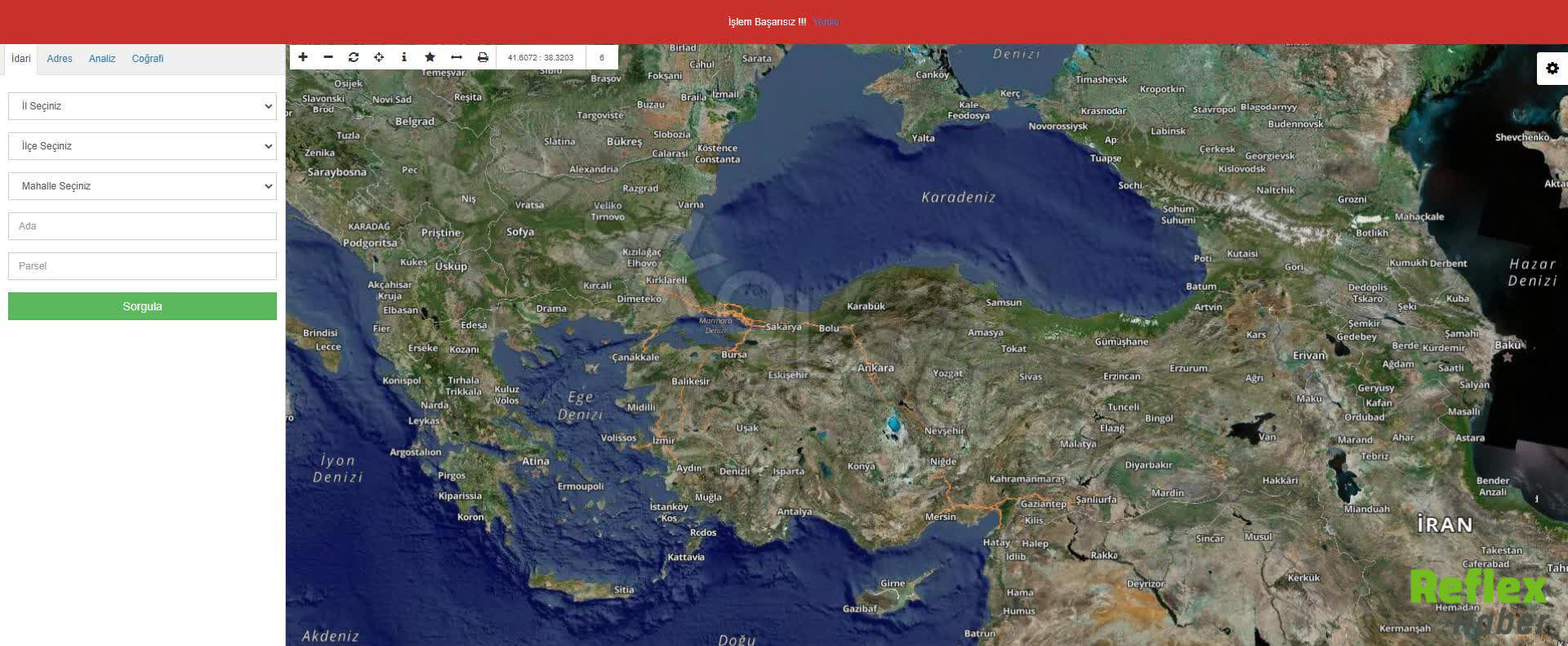Click the printer icon
The image size is (1568, 646).
pyautogui.click(x=483, y=57)
